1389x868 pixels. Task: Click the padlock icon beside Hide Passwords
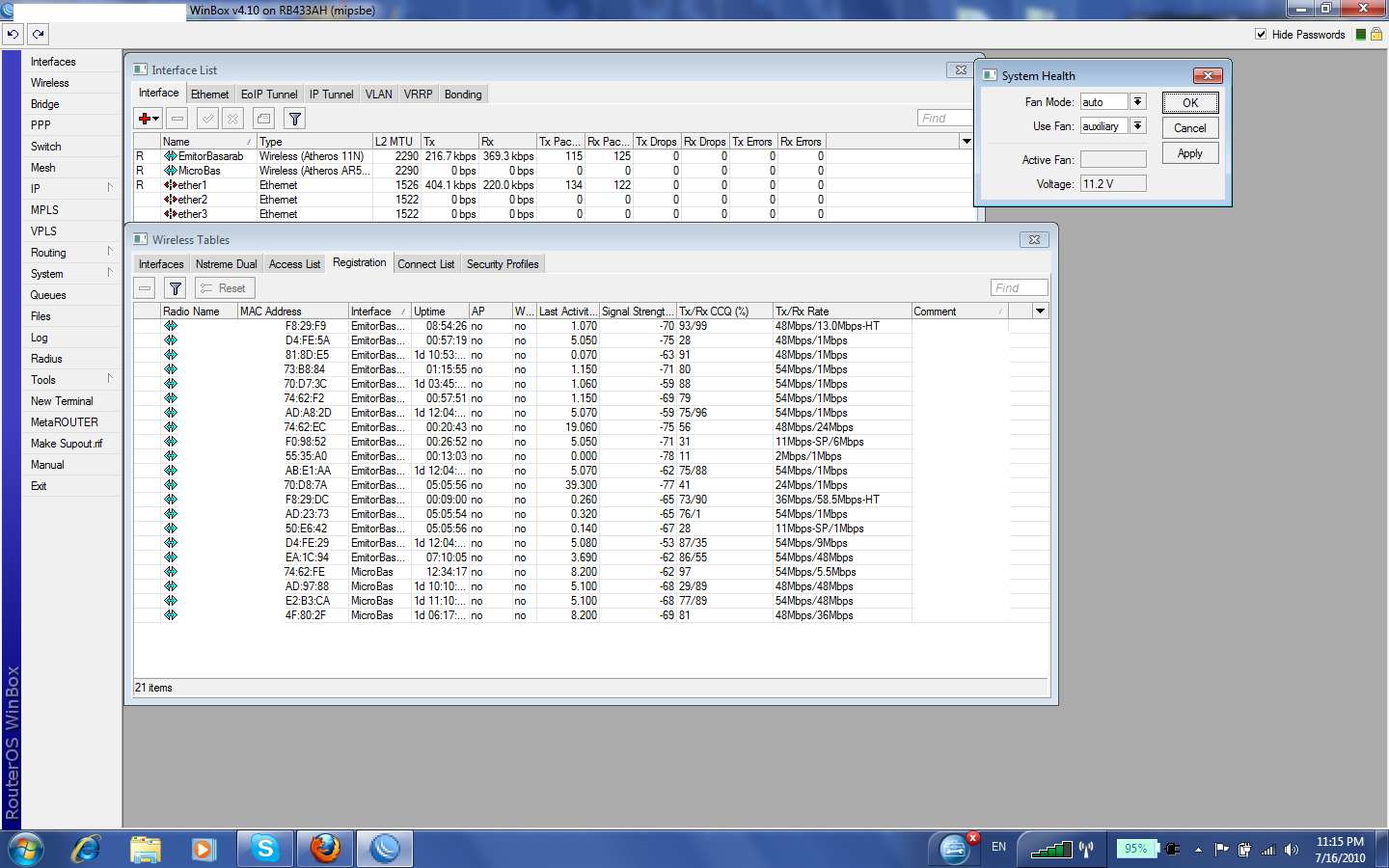click(x=1376, y=34)
